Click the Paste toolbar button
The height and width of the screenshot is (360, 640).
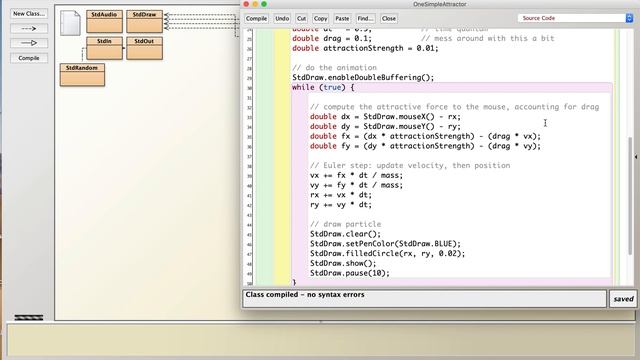[342, 18]
